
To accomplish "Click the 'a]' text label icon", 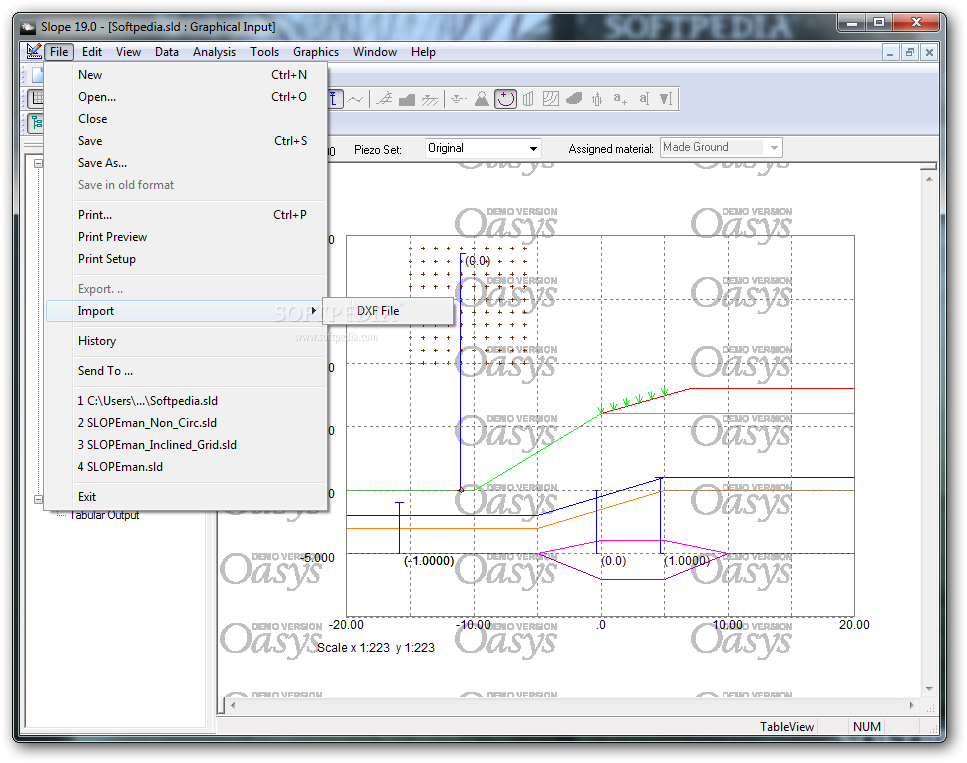I will point(644,99).
